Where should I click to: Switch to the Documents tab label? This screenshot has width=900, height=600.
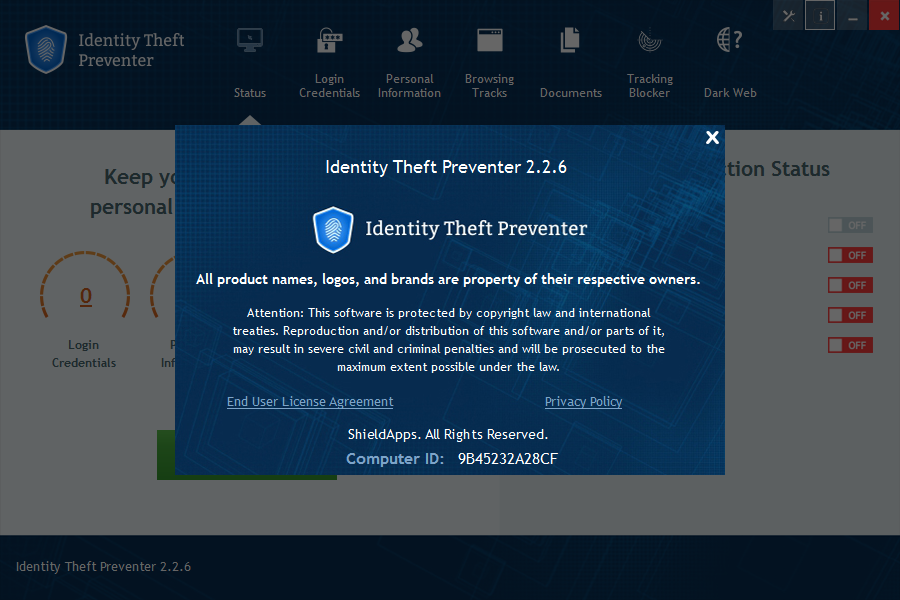point(571,92)
